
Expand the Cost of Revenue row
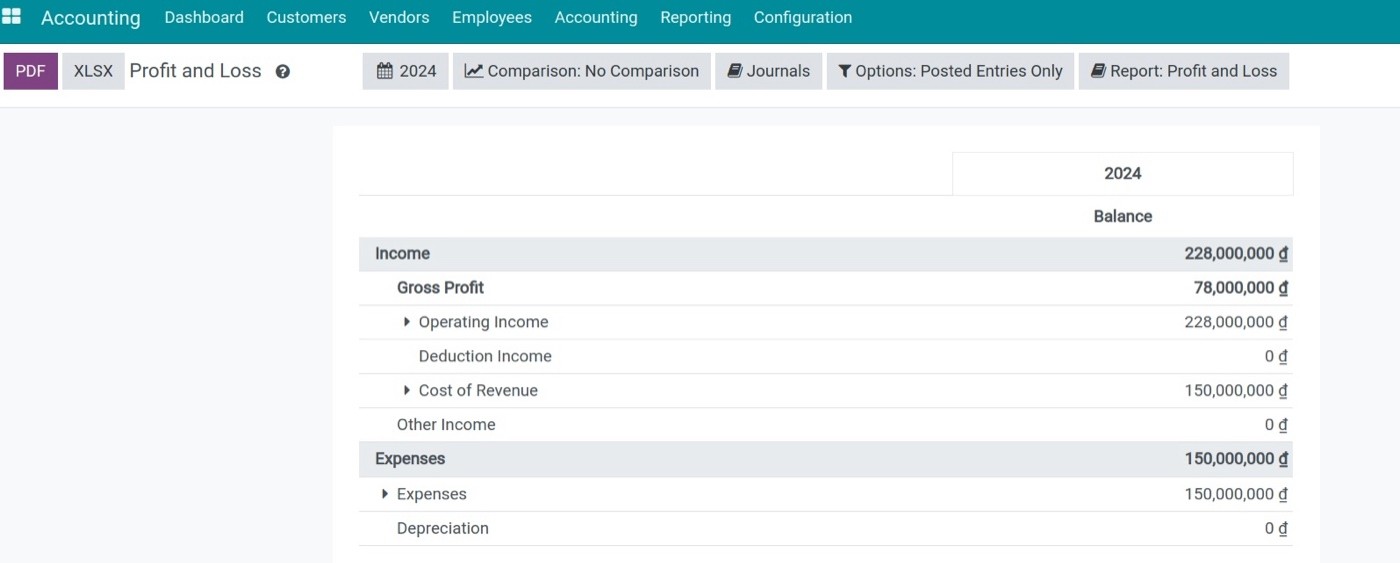[407, 390]
